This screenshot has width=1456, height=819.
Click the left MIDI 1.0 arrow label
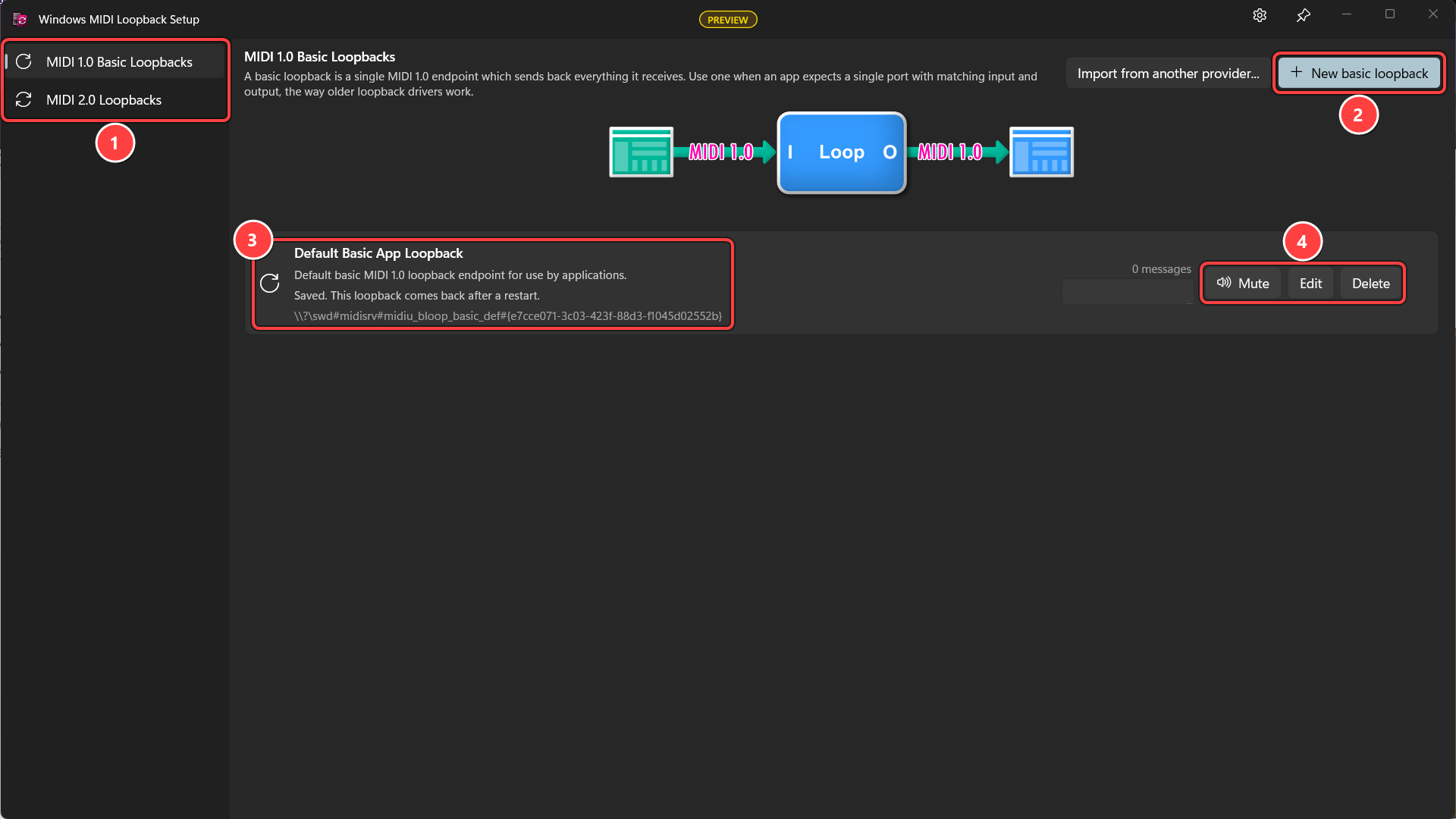720,152
